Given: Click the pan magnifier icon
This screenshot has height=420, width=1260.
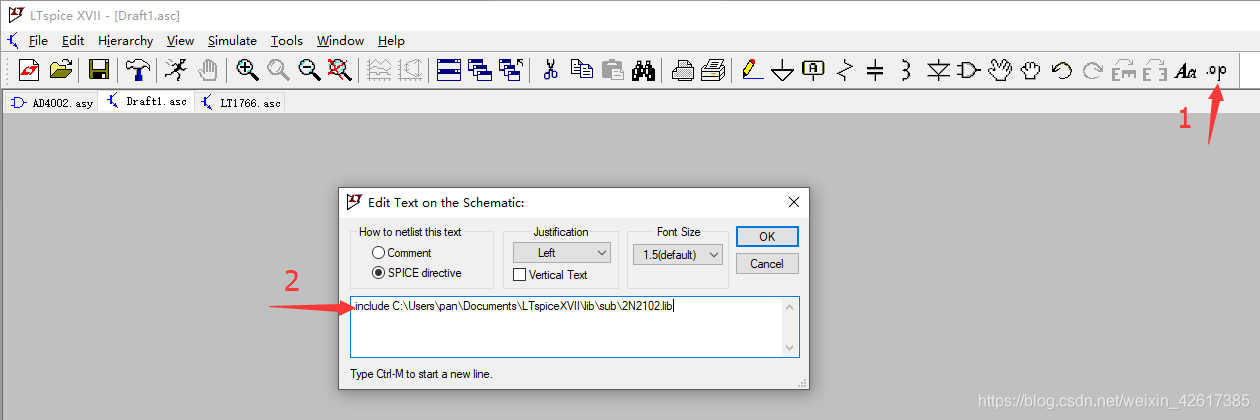Looking at the screenshot, I should coord(278,70).
